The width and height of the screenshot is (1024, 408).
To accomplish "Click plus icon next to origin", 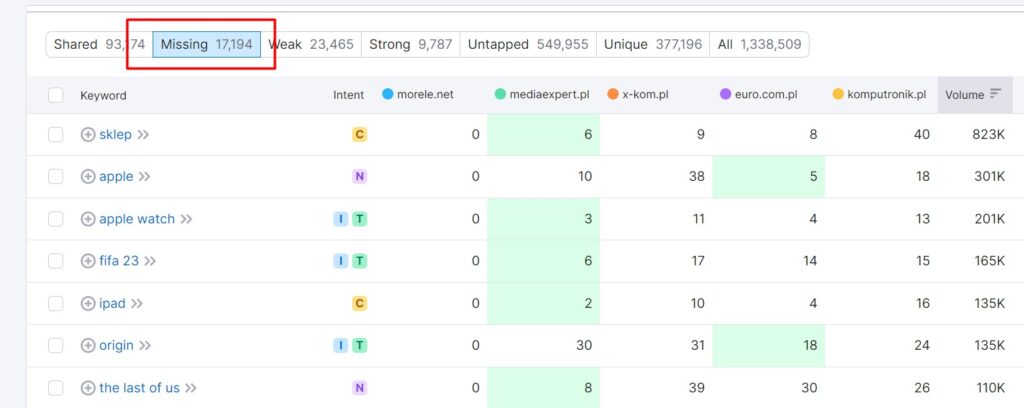I will click(88, 345).
